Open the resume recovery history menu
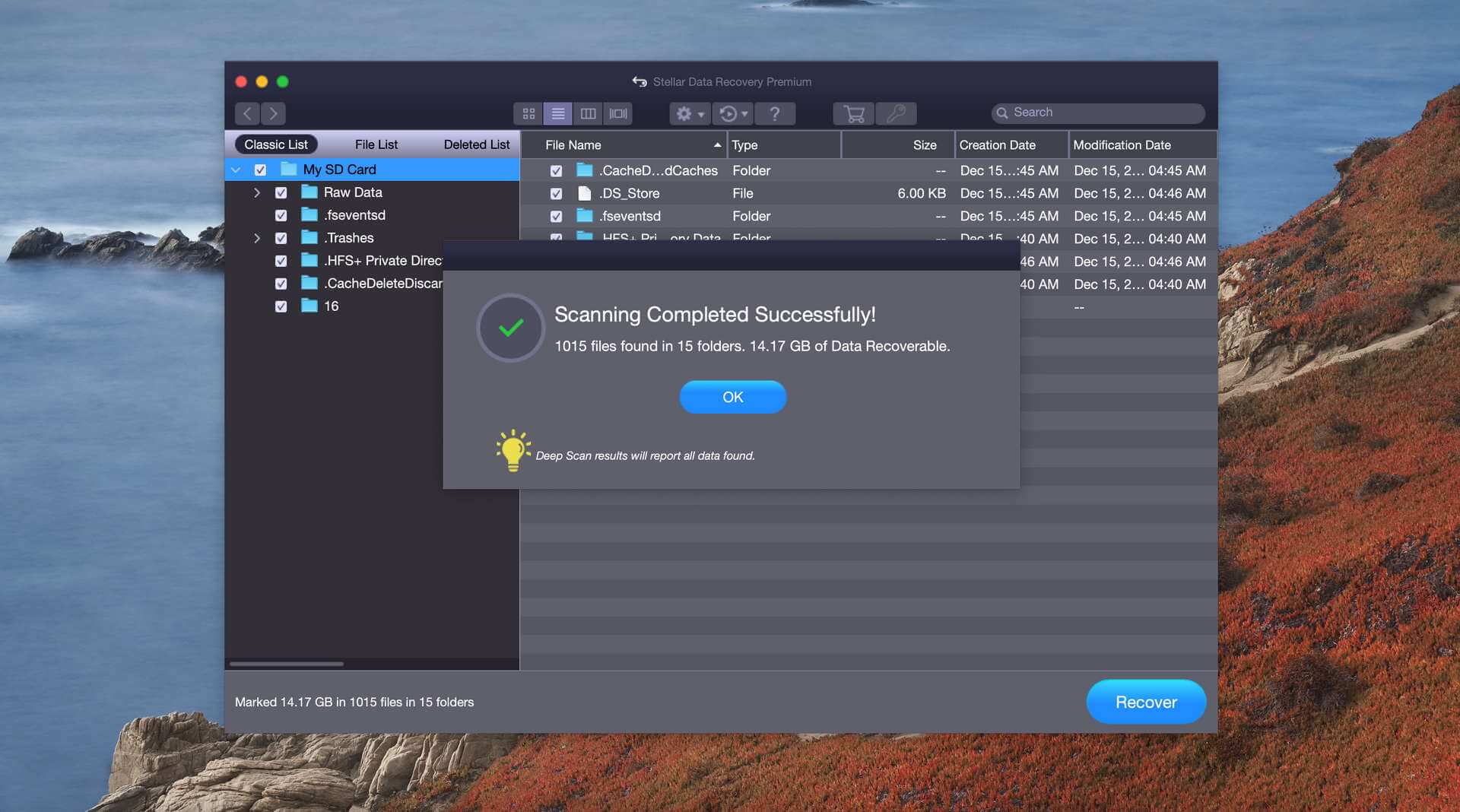1460x812 pixels. click(733, 113)
